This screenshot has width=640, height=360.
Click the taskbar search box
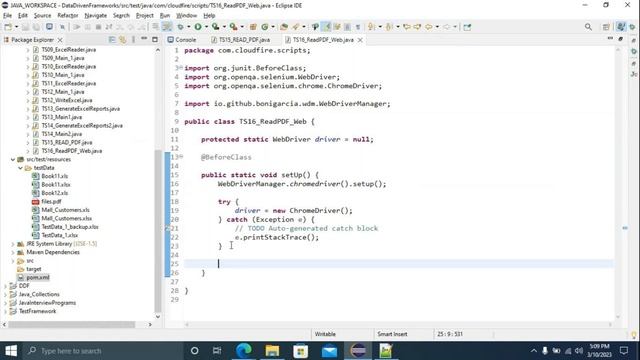point(102,351)
